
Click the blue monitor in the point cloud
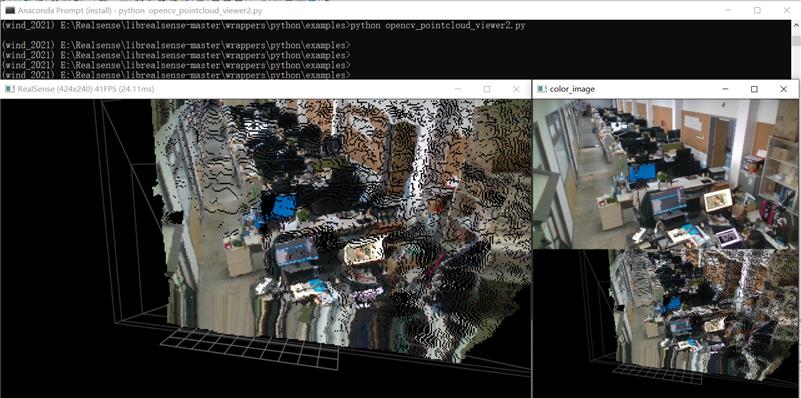(279, 207)
